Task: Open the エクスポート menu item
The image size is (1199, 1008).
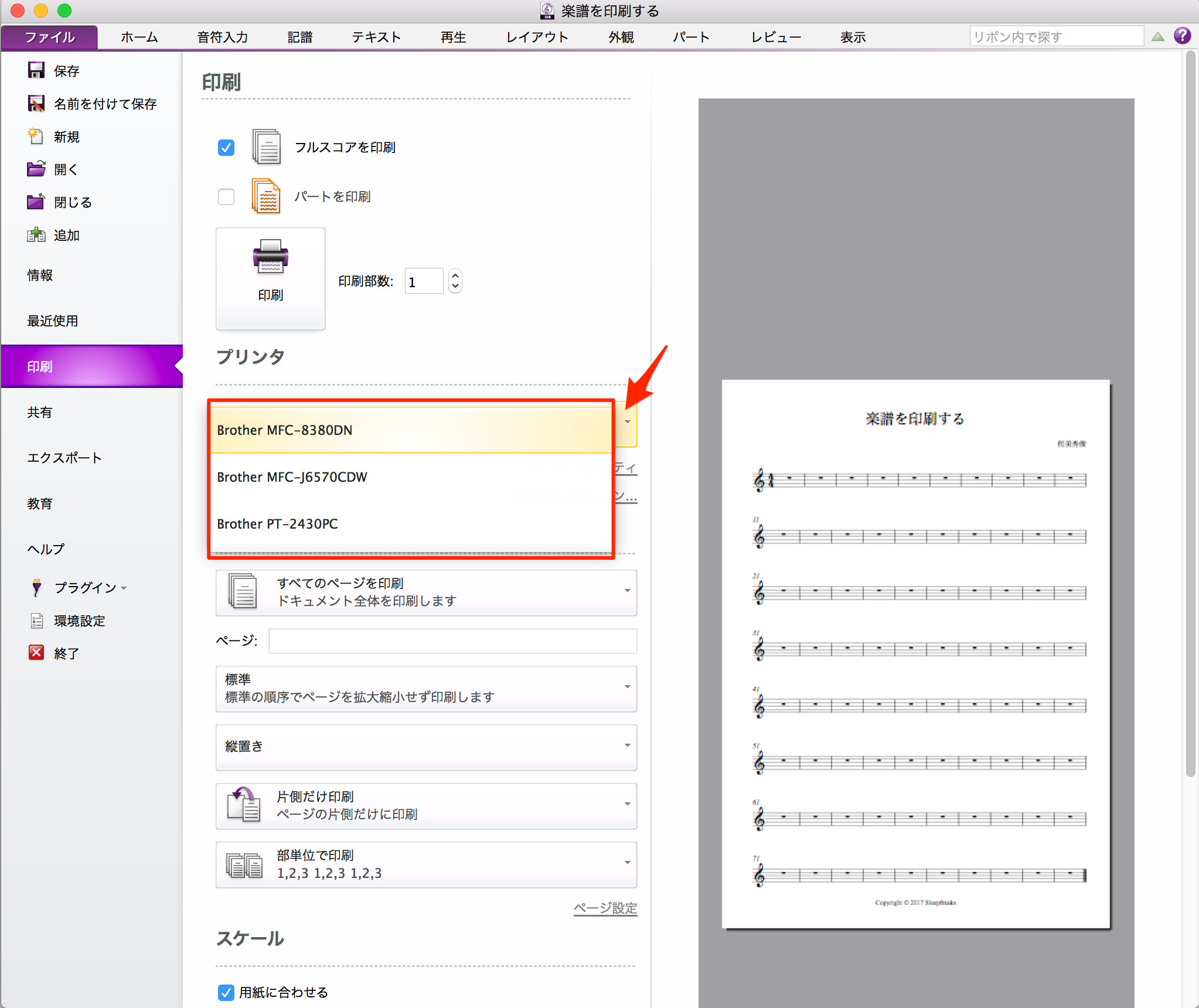Action: click(x=64, y=458)
